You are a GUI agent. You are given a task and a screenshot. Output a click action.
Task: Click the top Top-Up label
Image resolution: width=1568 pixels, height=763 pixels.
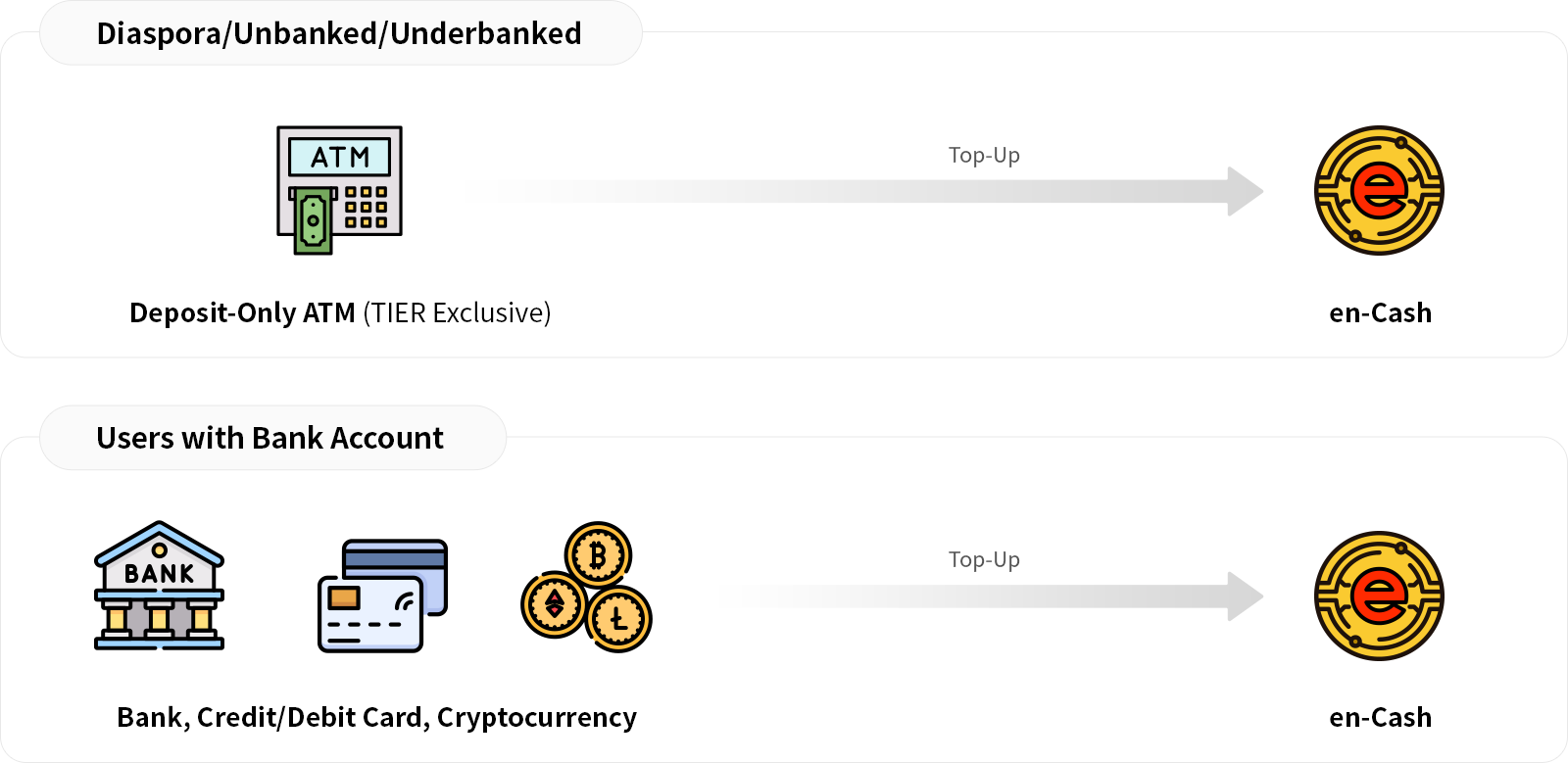[x=984, y=155]
